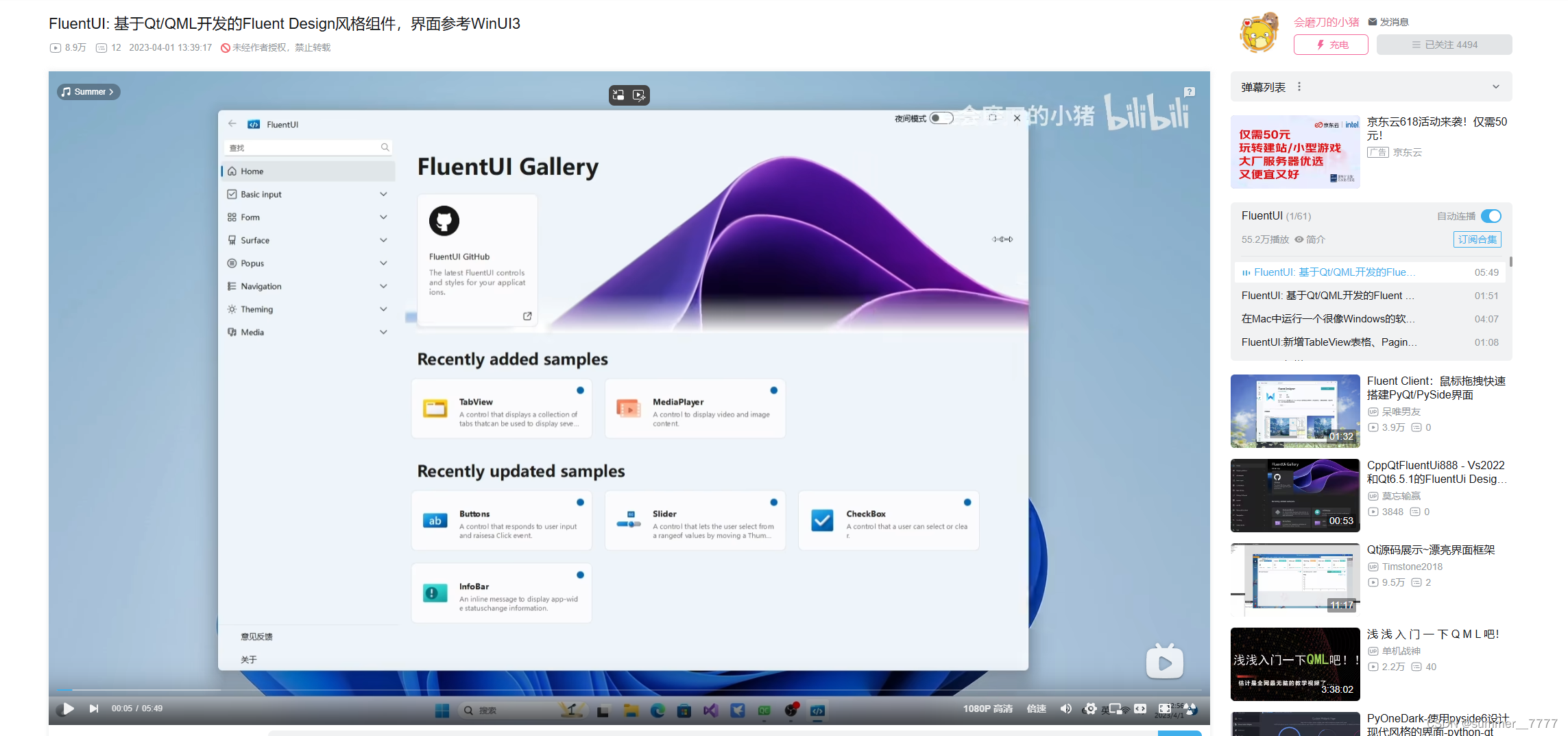This screenshot has height=736, width=1568.
Task: Click the 订阅合集 subscribe button
Action: pos(1477,239)
